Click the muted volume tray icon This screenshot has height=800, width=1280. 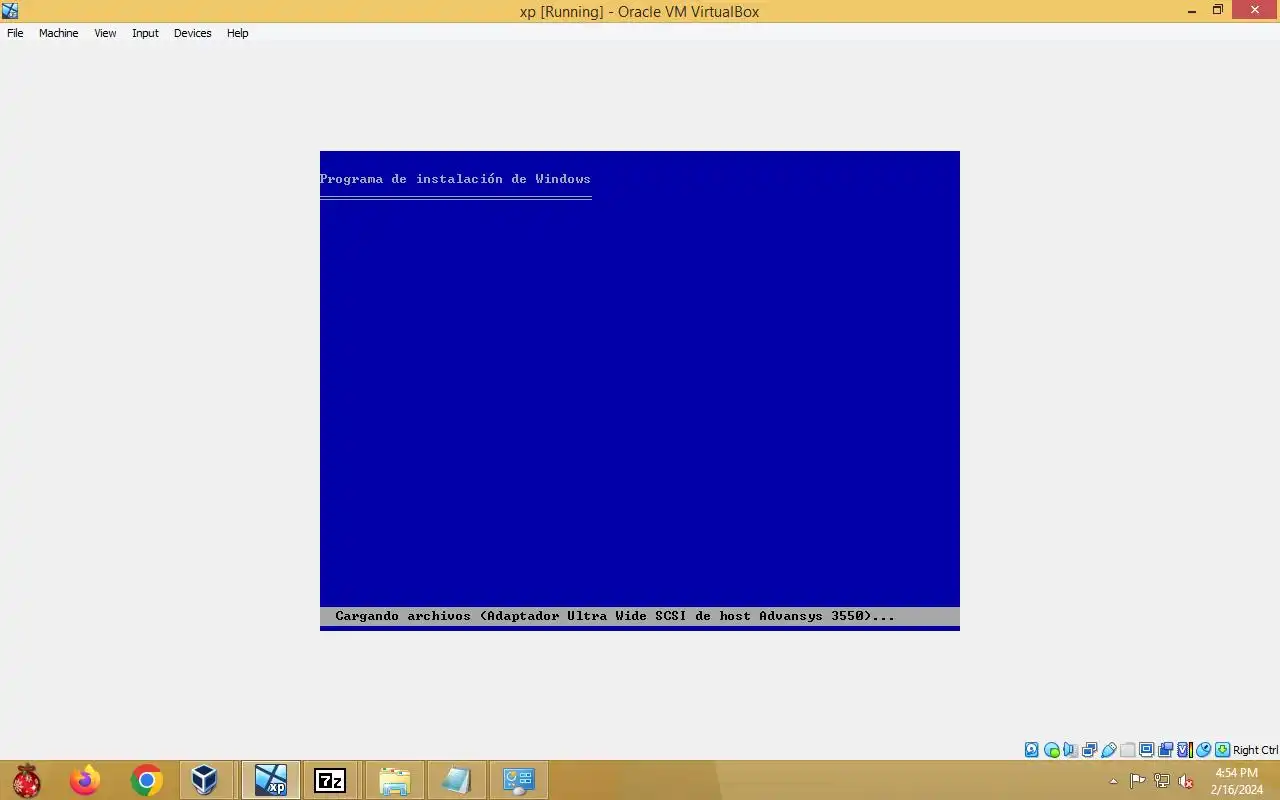coord(1185,781)
